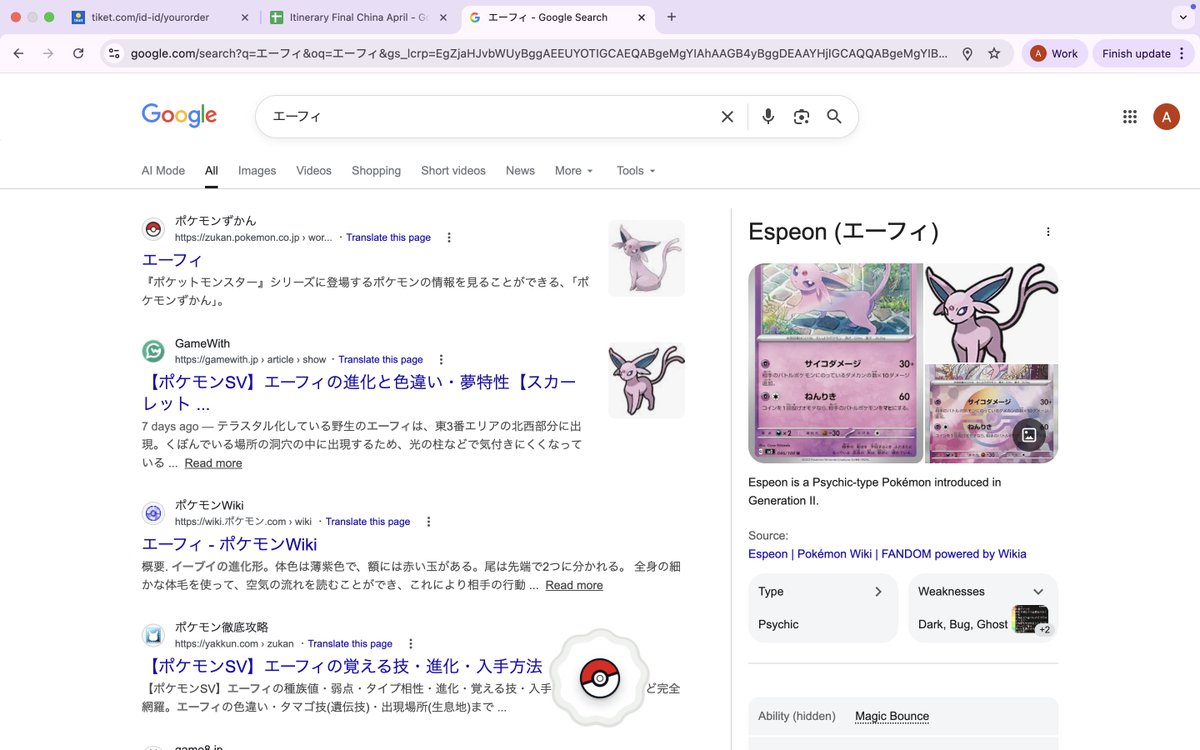1200x750 pixels.
Task: Open the Espeon knowledge panel options menu
Action: pos(1048,232)
